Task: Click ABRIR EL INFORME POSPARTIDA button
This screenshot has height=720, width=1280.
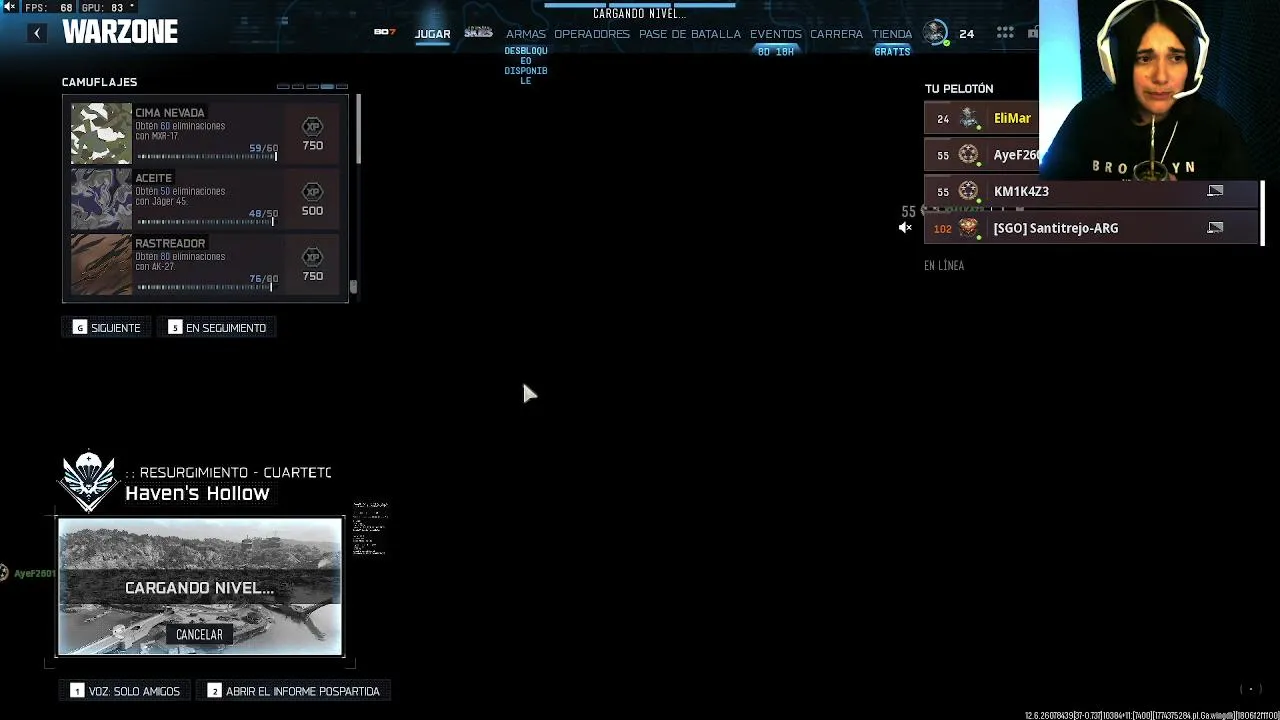Action: tap(294, 691)
